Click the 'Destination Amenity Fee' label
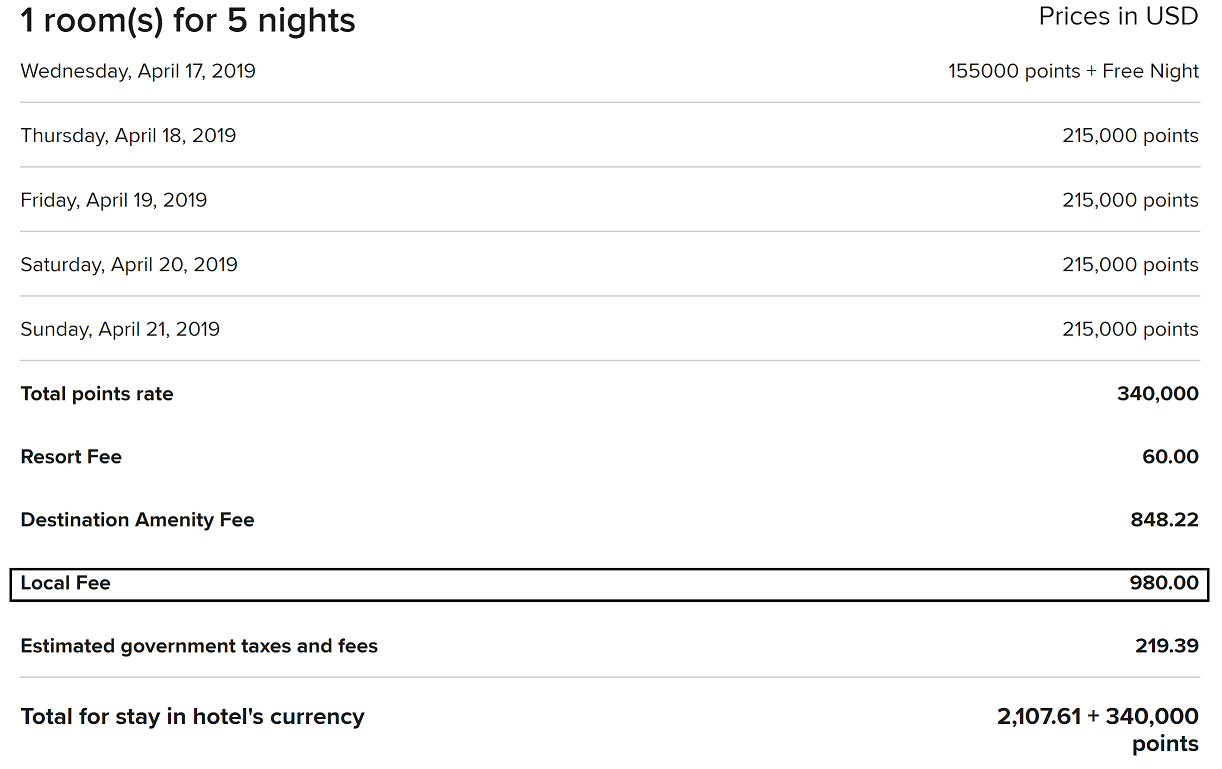Image resolution: width=1222 pixels, height=769 pixels. pos(137,520)
